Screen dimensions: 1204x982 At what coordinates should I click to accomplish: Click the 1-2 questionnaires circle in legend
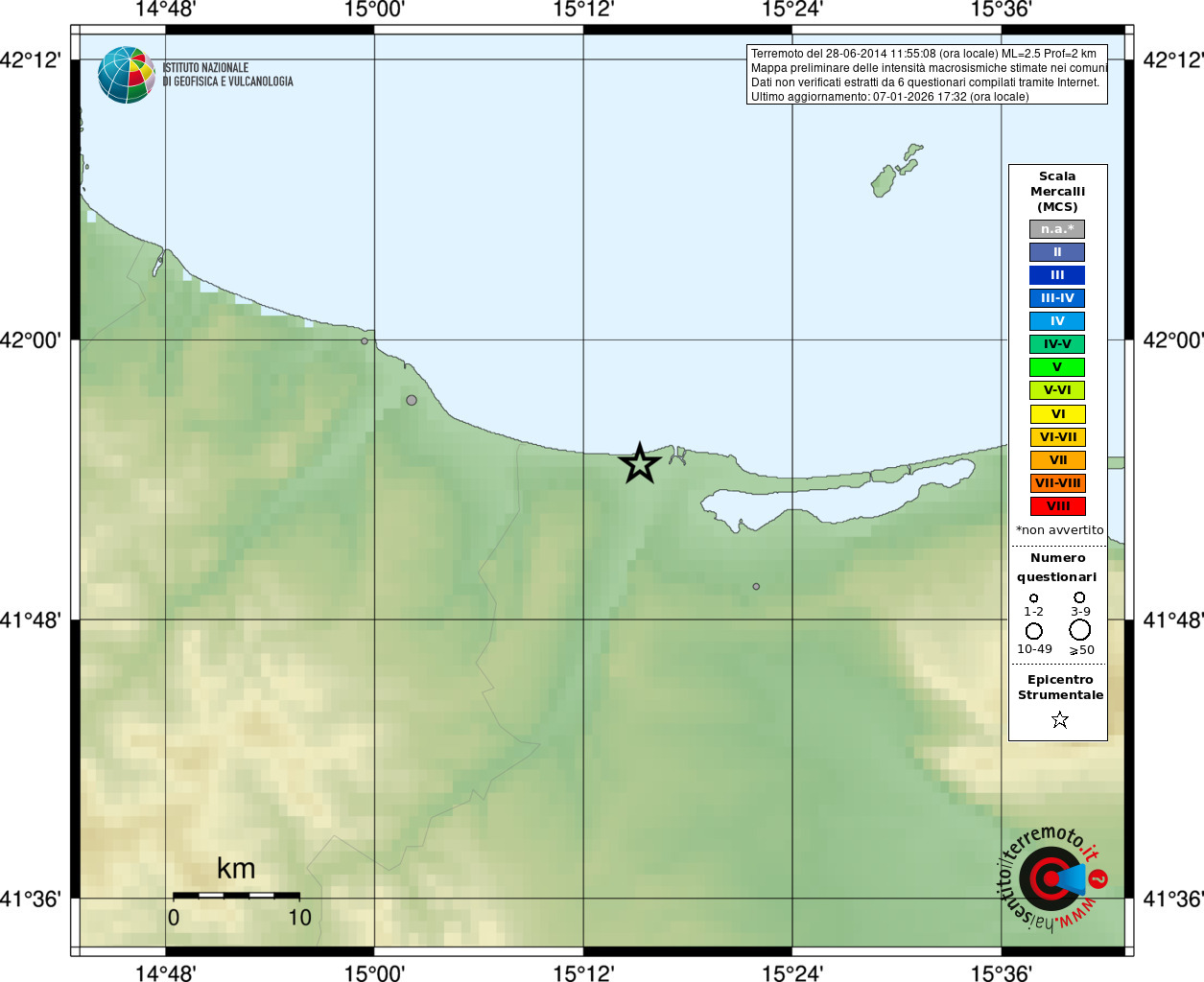tap(1033, 598)
